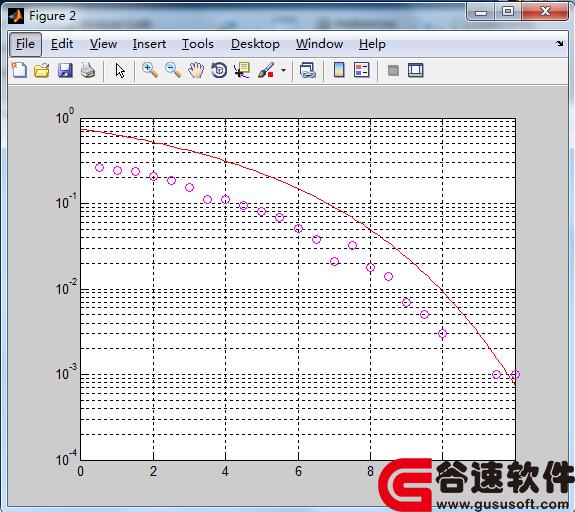Close the Figure 2 window
The width and height of the screenshot is (575, 512).
[545, 11]
